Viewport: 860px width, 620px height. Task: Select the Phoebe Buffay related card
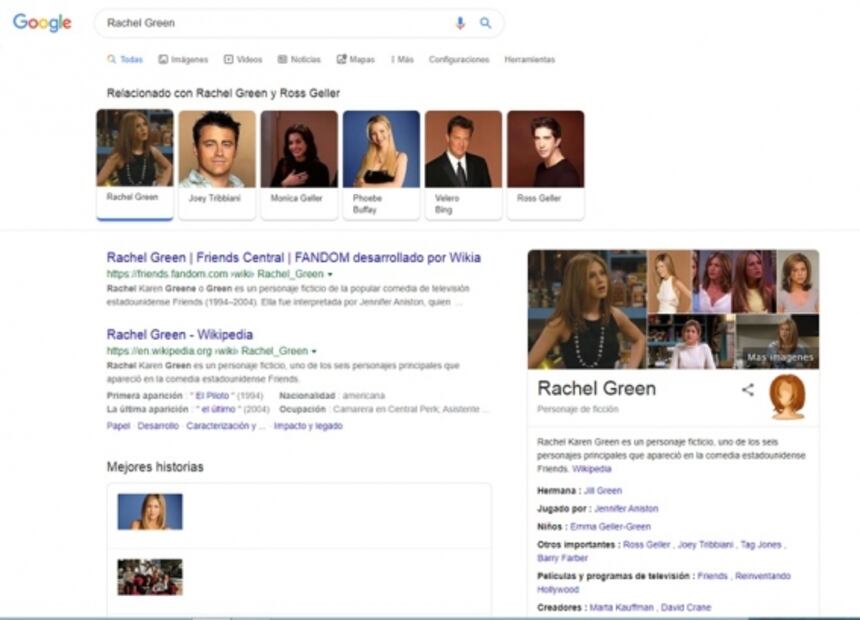381,164
